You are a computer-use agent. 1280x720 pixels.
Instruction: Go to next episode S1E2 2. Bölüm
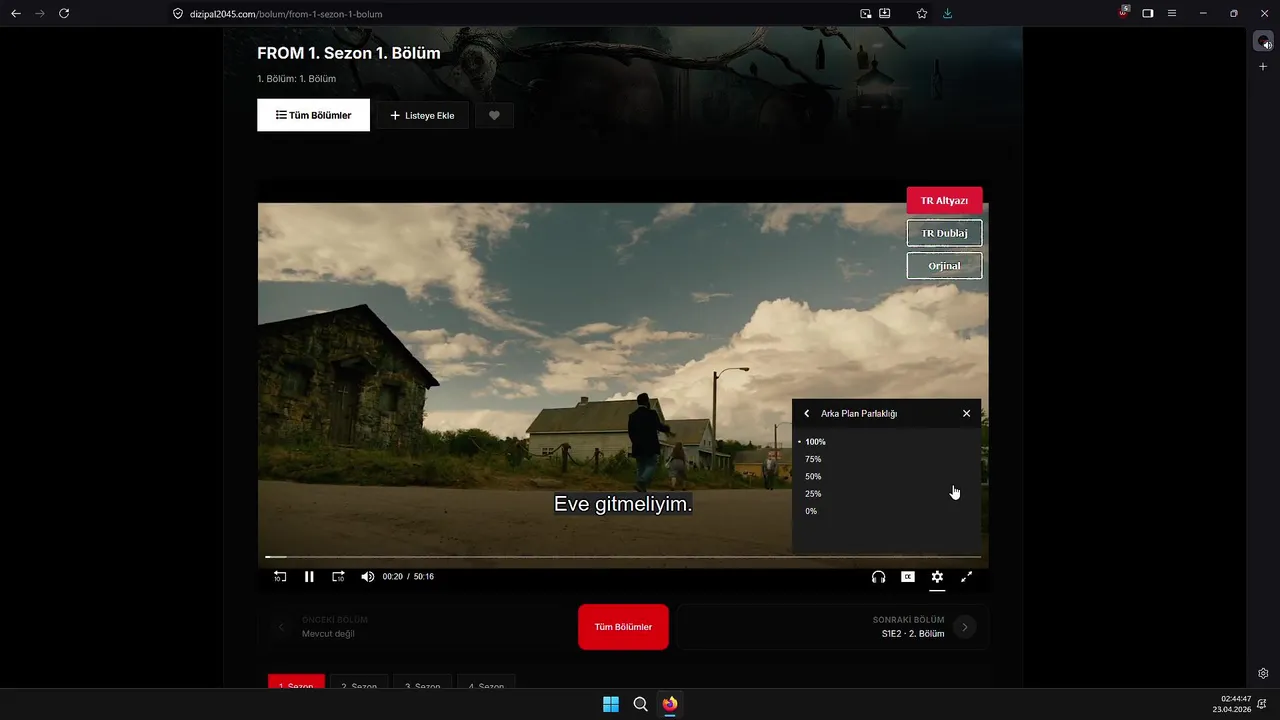(x=833, y=627)
